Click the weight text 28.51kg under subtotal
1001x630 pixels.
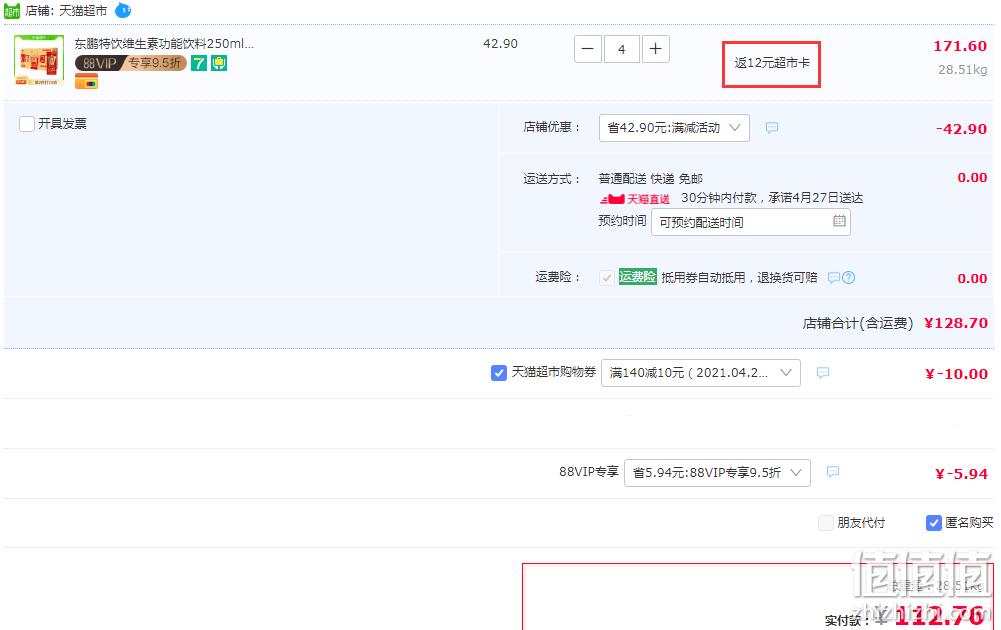[x=962, y=70]
